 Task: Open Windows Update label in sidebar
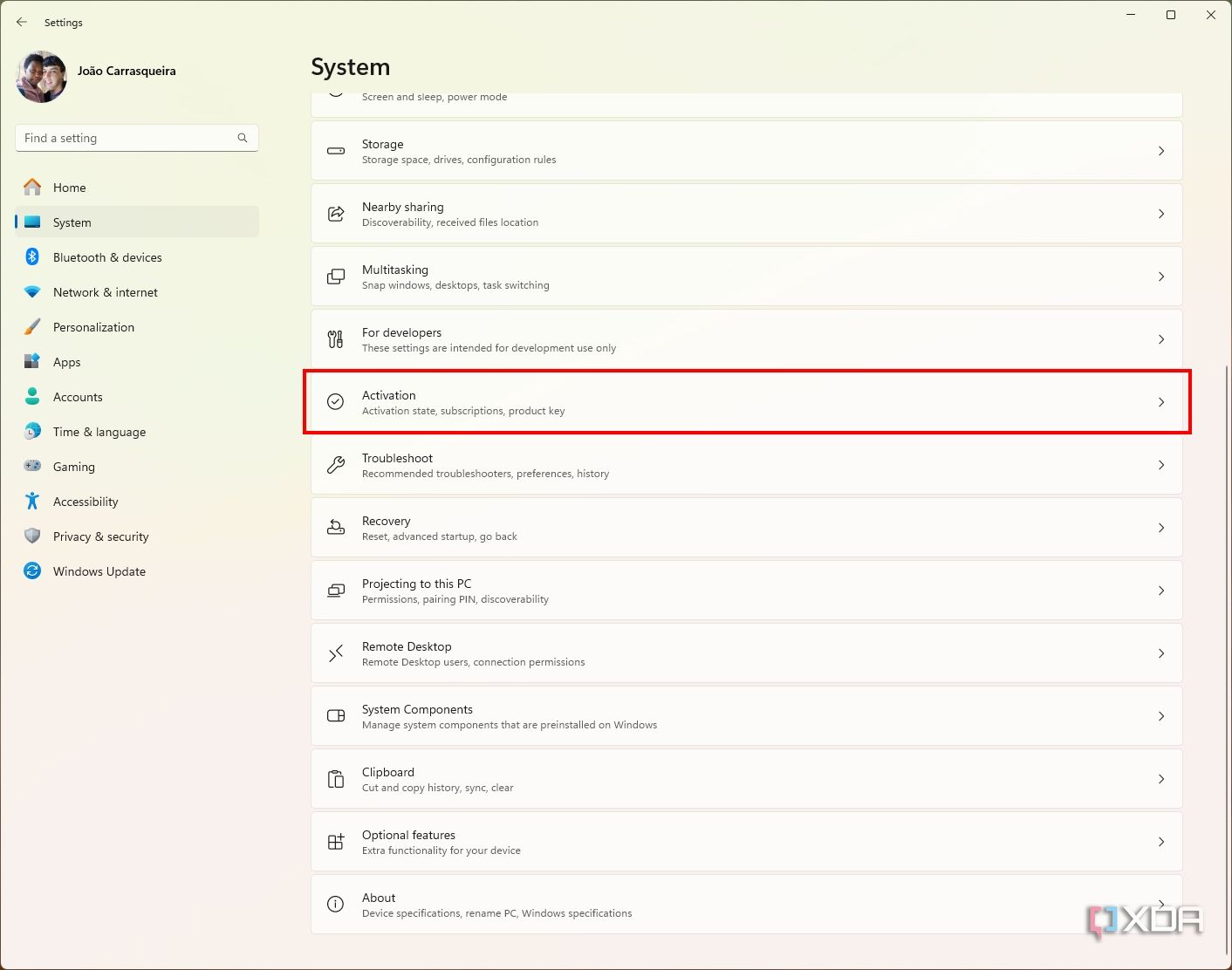99,571
